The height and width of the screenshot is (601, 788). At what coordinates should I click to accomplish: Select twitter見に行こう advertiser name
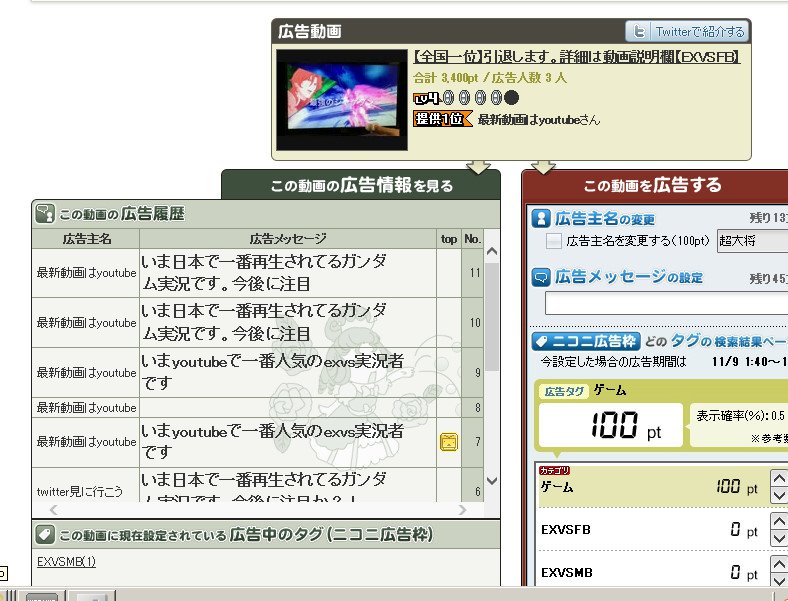[79, 491]
